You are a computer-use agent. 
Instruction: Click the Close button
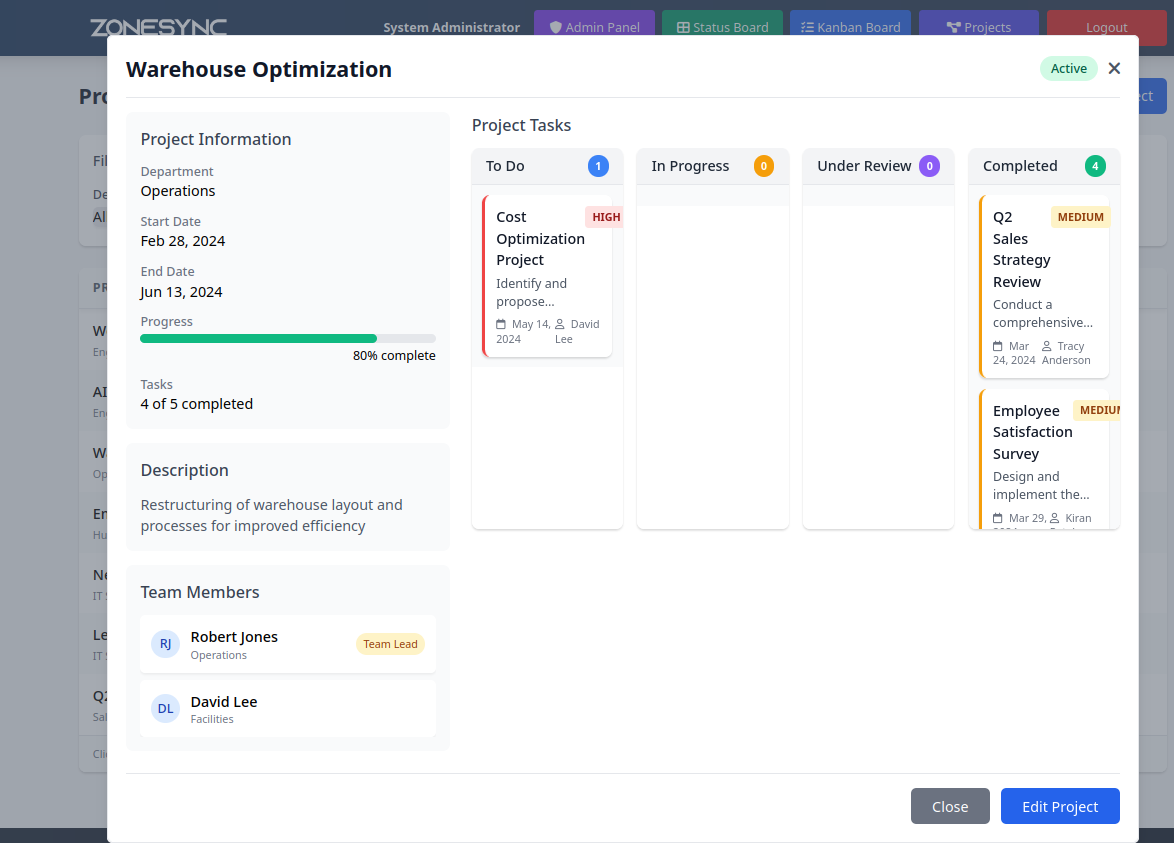click(950, 806)
